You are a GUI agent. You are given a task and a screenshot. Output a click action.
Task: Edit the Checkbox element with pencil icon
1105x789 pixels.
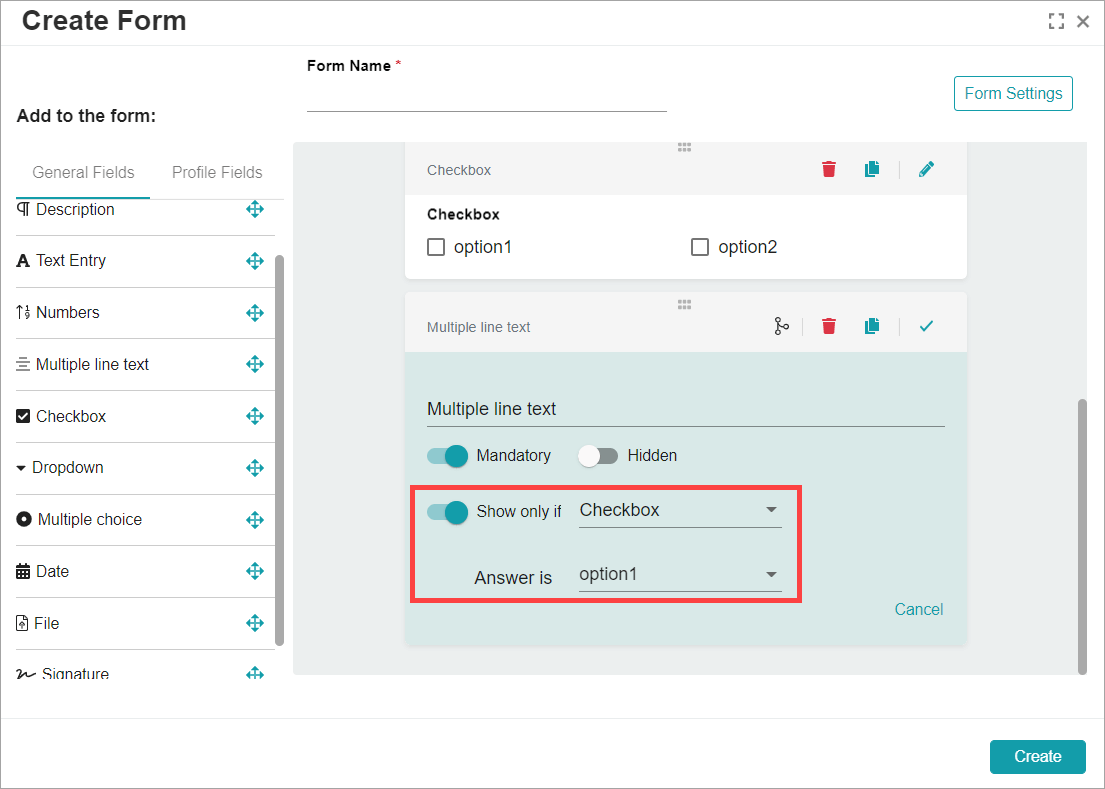pyautogui.click(x=927, y=169)
